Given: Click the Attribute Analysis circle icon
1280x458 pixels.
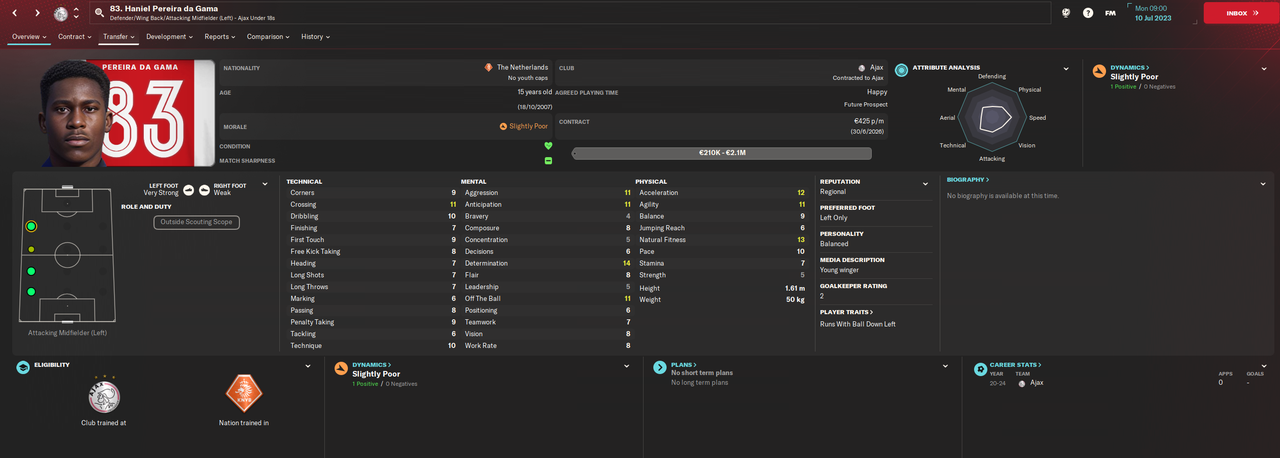Looking at the screenshot, I should (902, 70).
